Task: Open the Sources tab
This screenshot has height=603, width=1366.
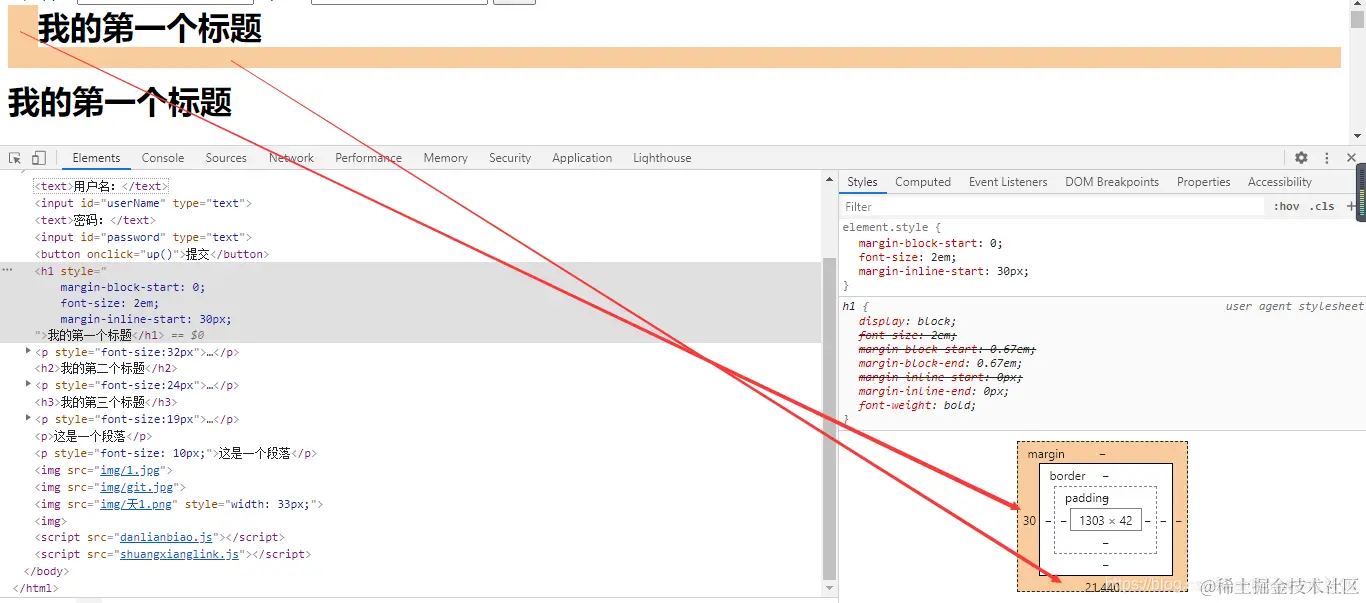Action: (x=226, y=158)
